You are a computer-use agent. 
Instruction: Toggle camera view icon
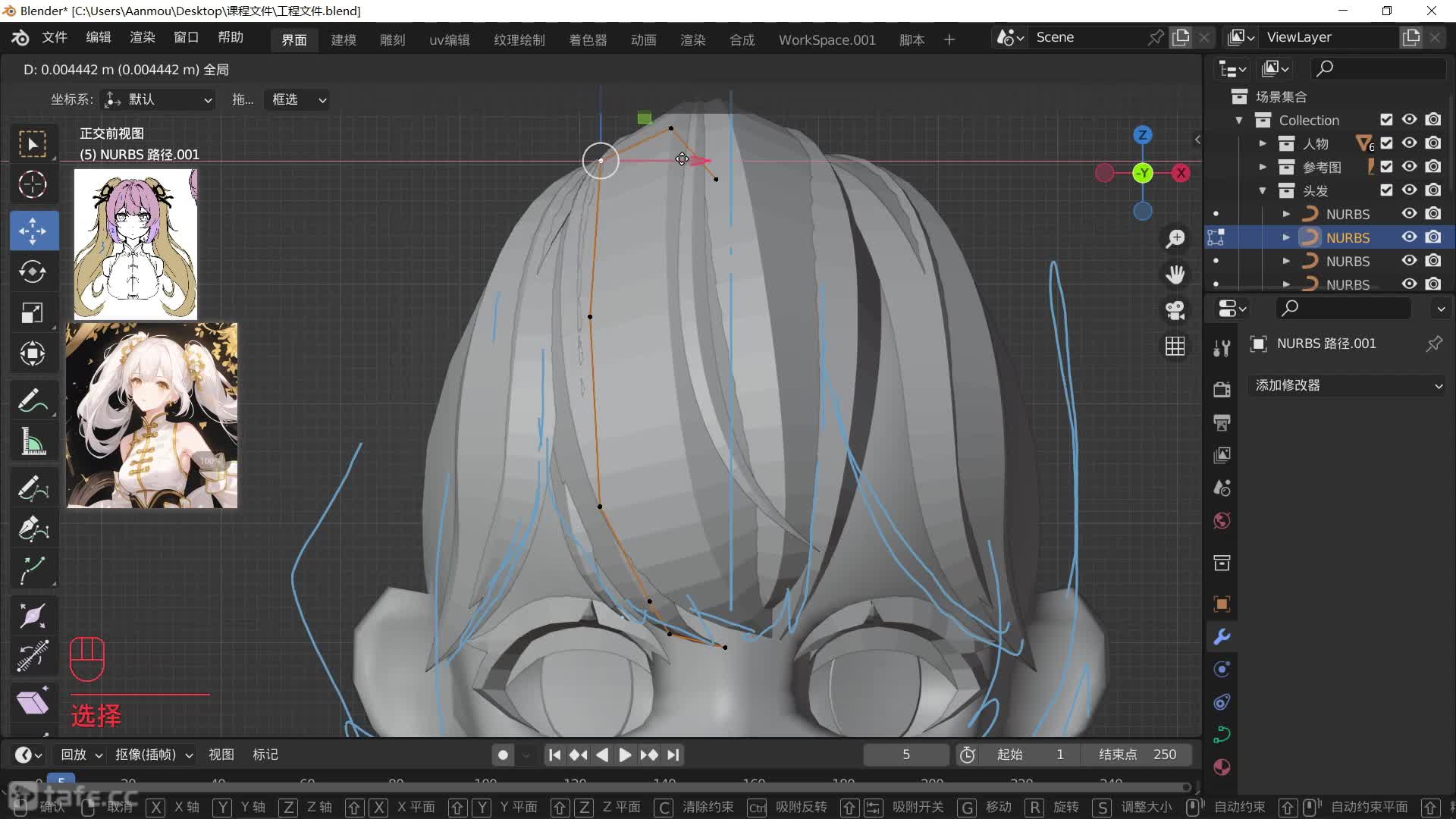(x=1175, y=310)
